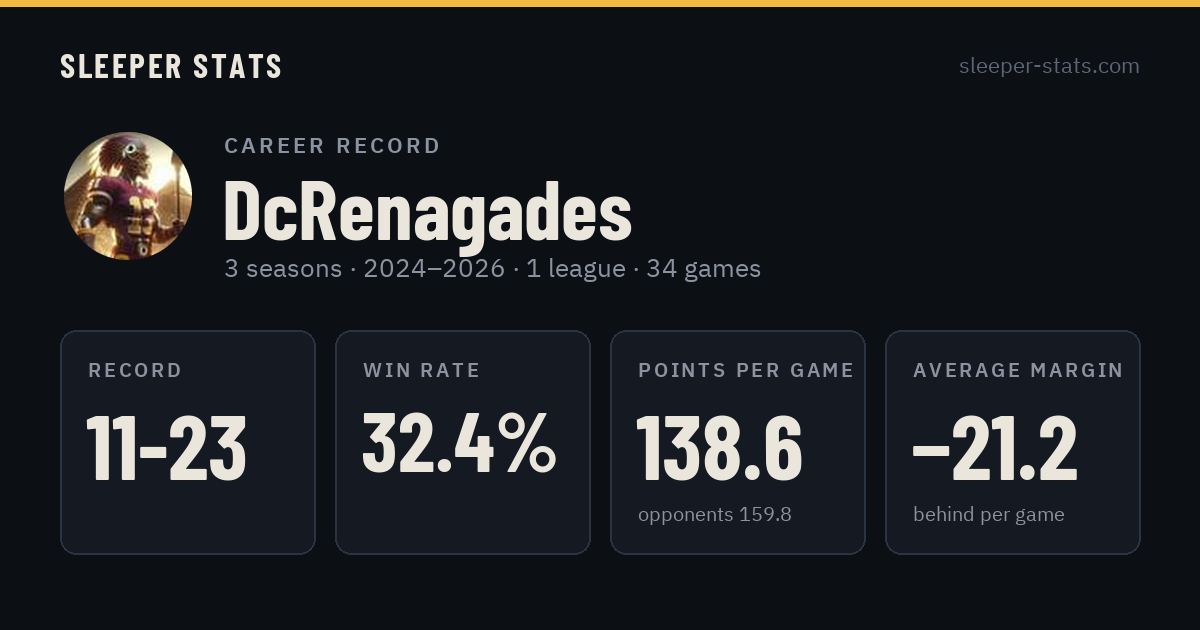Click the 138.6 points value
Image resolution: width=1200 pixels, height=630 pixels.
coord(719,448)
